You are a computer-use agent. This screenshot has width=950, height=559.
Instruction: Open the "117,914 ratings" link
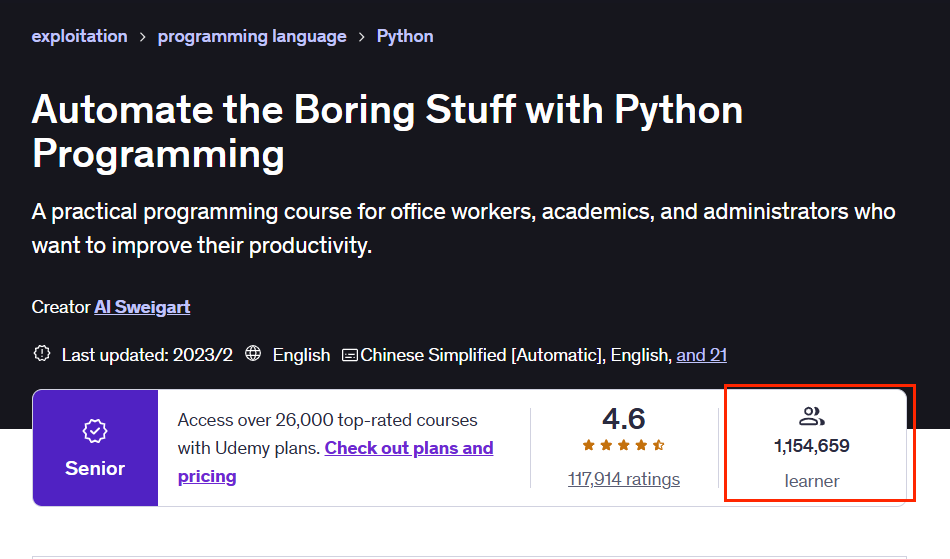[x=623, y=479]
